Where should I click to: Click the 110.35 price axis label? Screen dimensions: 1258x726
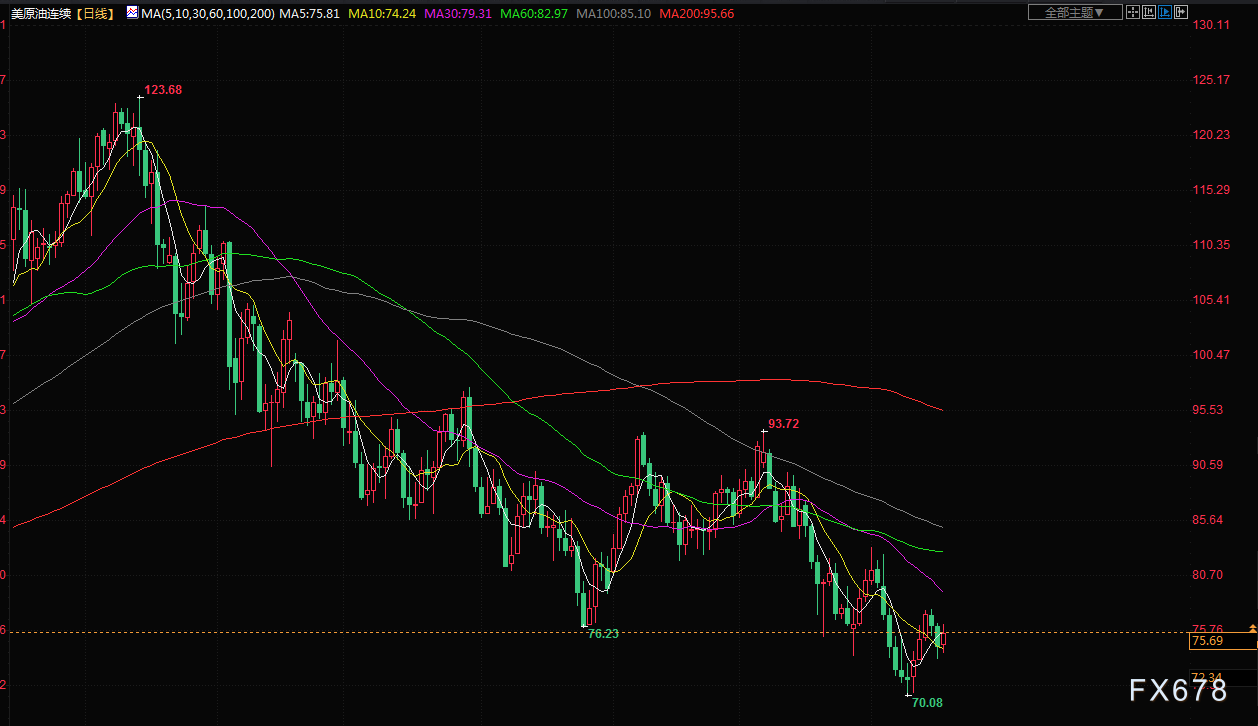1211,244
